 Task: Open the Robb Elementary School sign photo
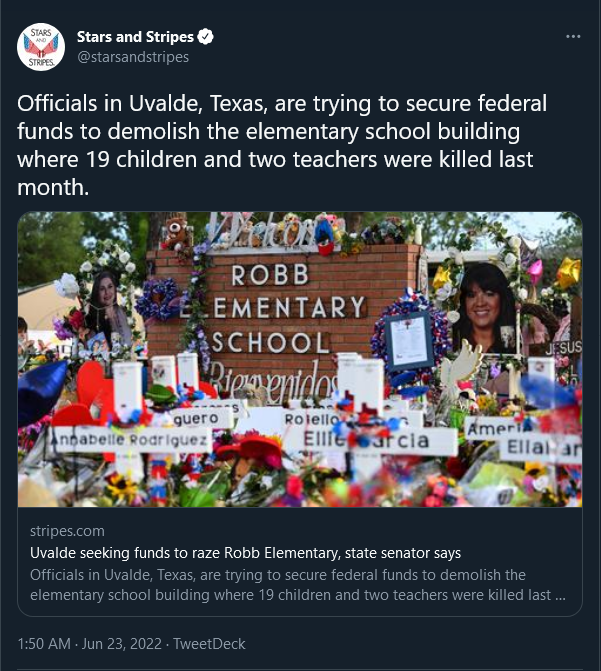(x=300, y=359)
